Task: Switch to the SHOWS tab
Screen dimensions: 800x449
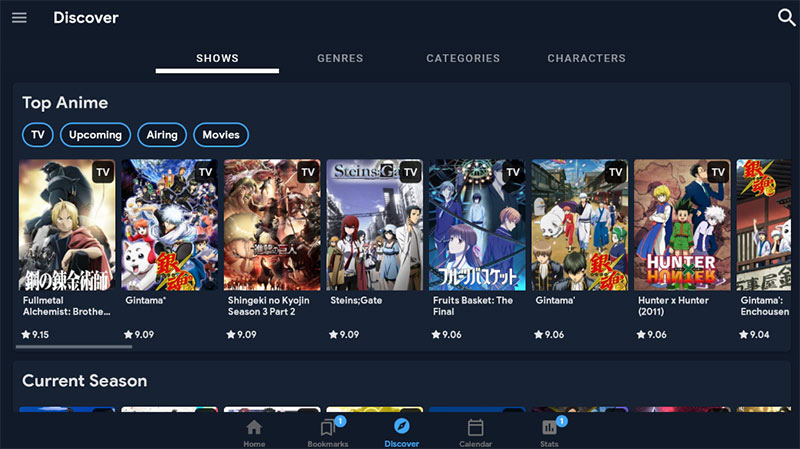Action: tap(217, 58)
